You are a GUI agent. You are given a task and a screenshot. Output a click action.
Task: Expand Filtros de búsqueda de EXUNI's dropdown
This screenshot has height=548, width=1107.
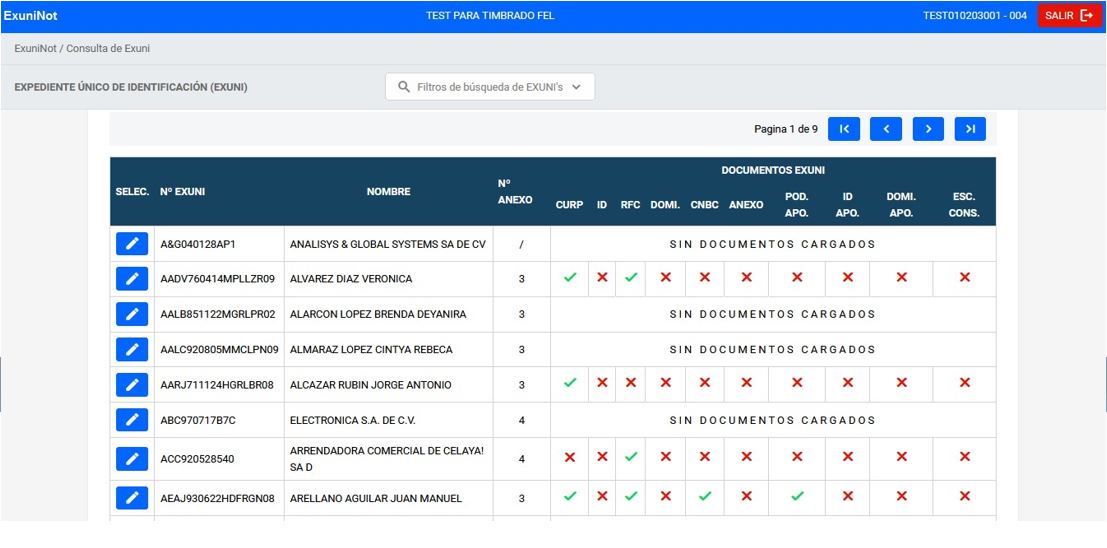(490, 87)
